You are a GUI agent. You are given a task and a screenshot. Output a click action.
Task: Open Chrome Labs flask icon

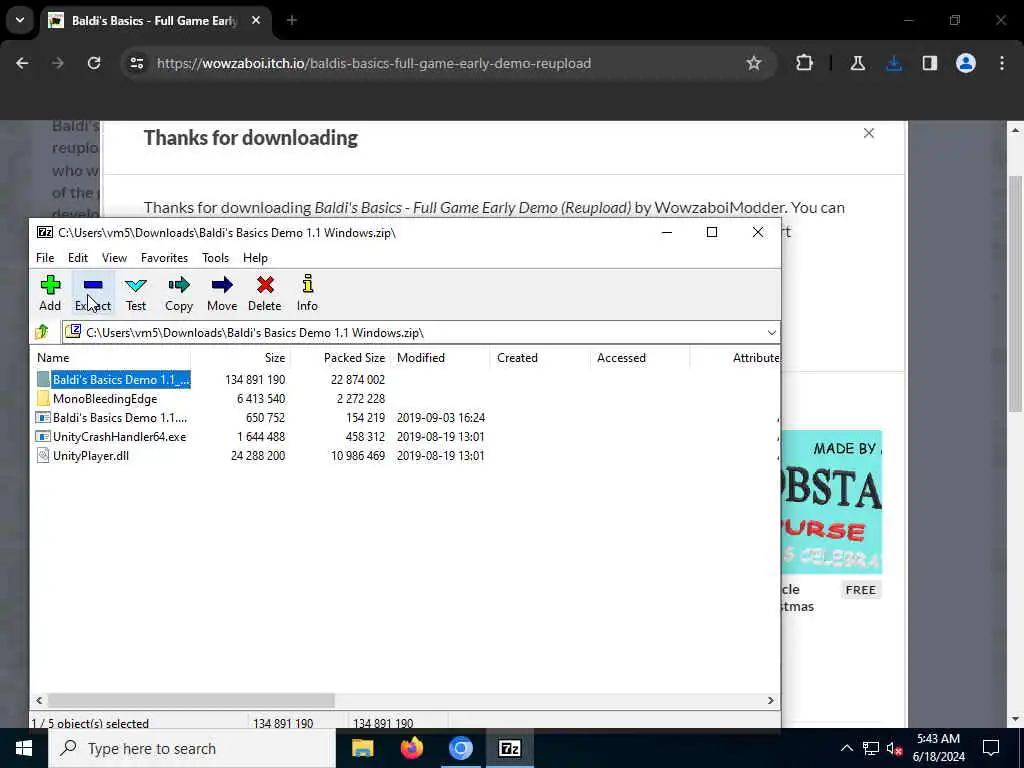coord(857,63)
